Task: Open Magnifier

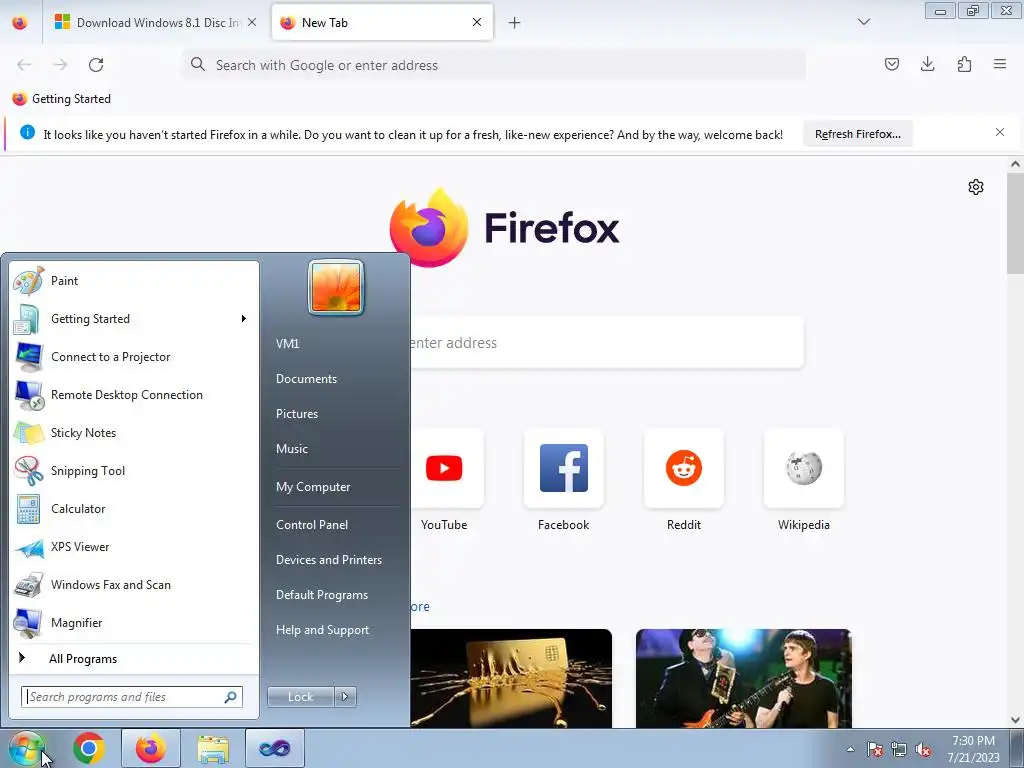Action: click(134, 623)
